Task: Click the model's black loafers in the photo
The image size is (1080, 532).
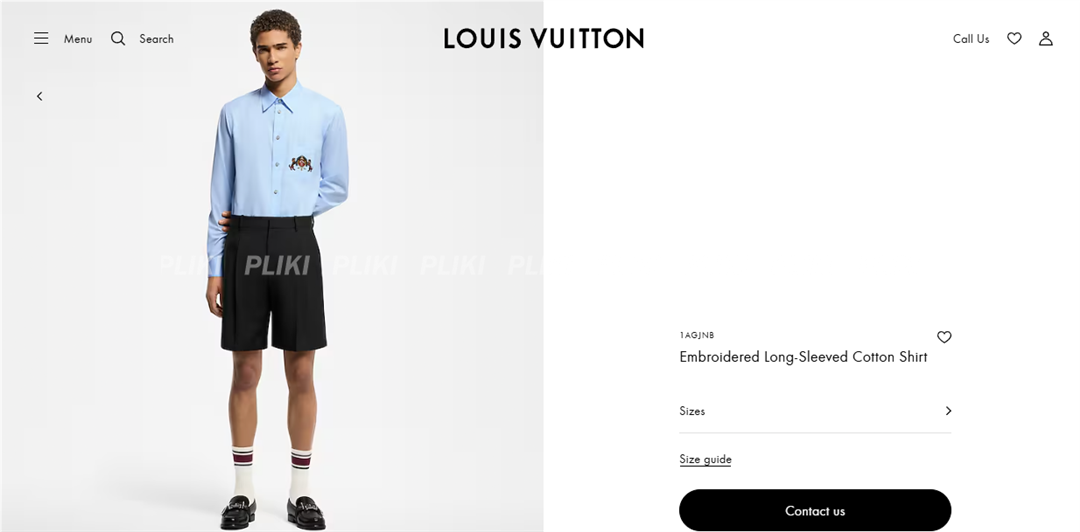Action: 273,513
